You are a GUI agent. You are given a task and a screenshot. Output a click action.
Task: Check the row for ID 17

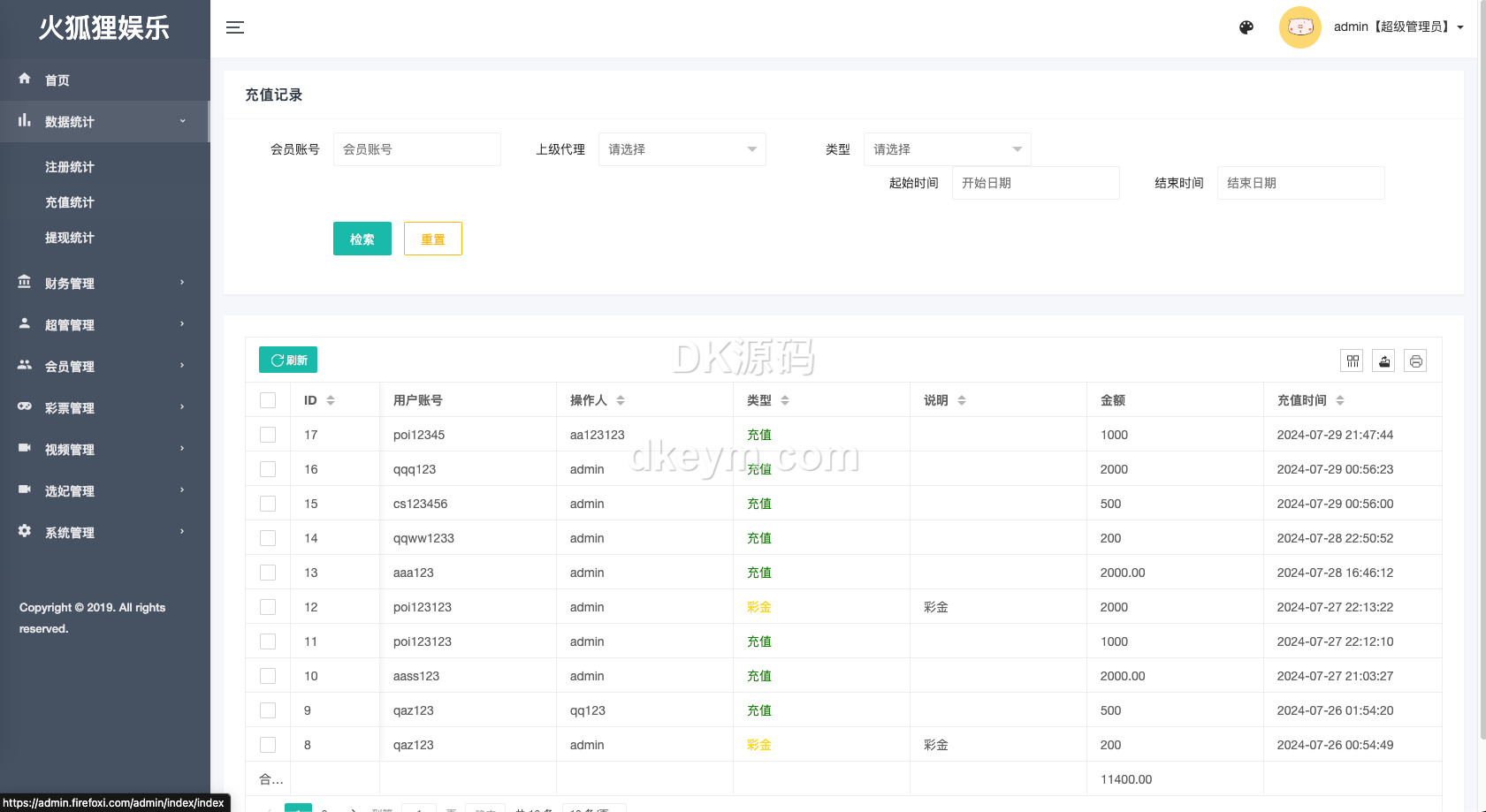268,435
